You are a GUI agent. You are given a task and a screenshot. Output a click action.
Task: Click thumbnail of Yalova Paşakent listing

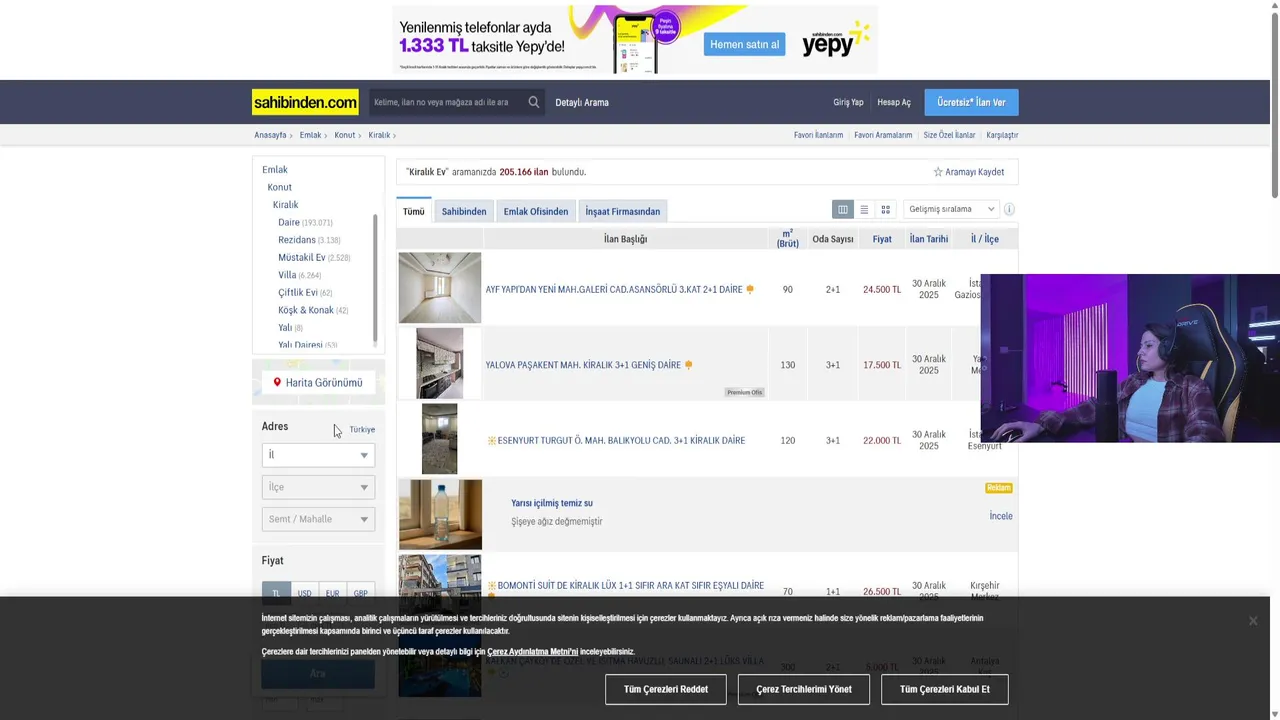(440, 363)
